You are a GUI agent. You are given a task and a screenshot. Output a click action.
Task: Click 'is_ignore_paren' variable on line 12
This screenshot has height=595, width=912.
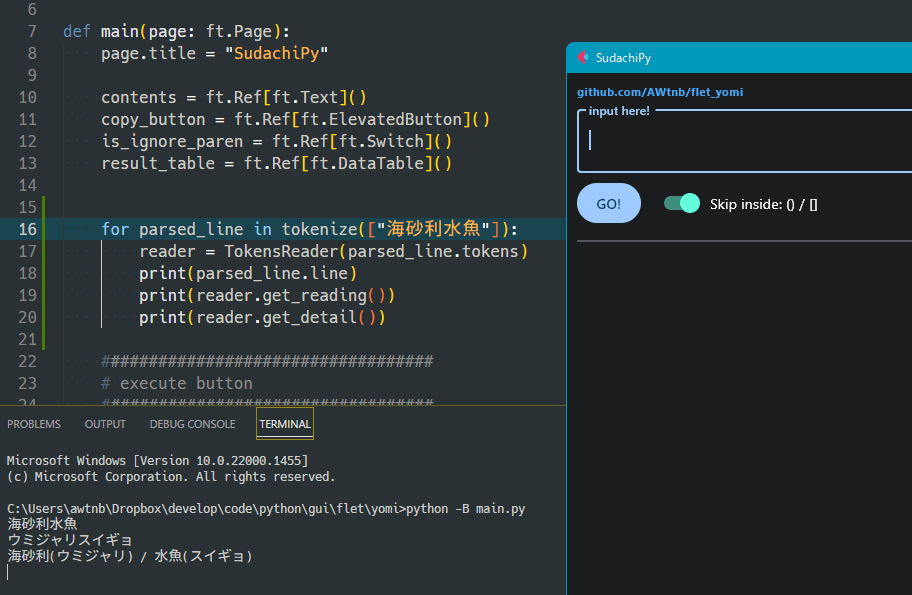pyautogui.click(x=172, y=141)
